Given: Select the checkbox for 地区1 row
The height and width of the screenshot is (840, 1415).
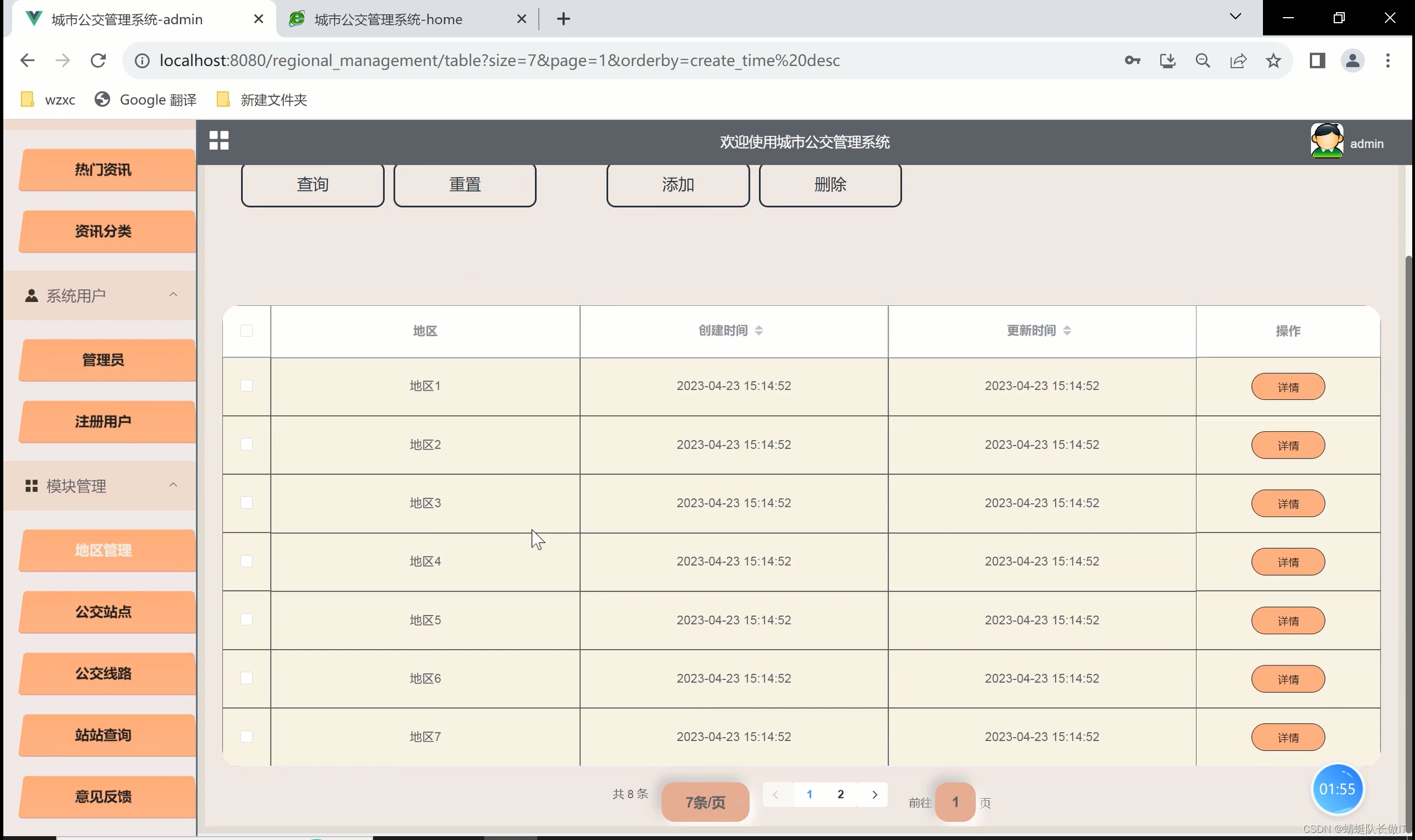Looking at the screenshot, I should [x=246, y=386].
